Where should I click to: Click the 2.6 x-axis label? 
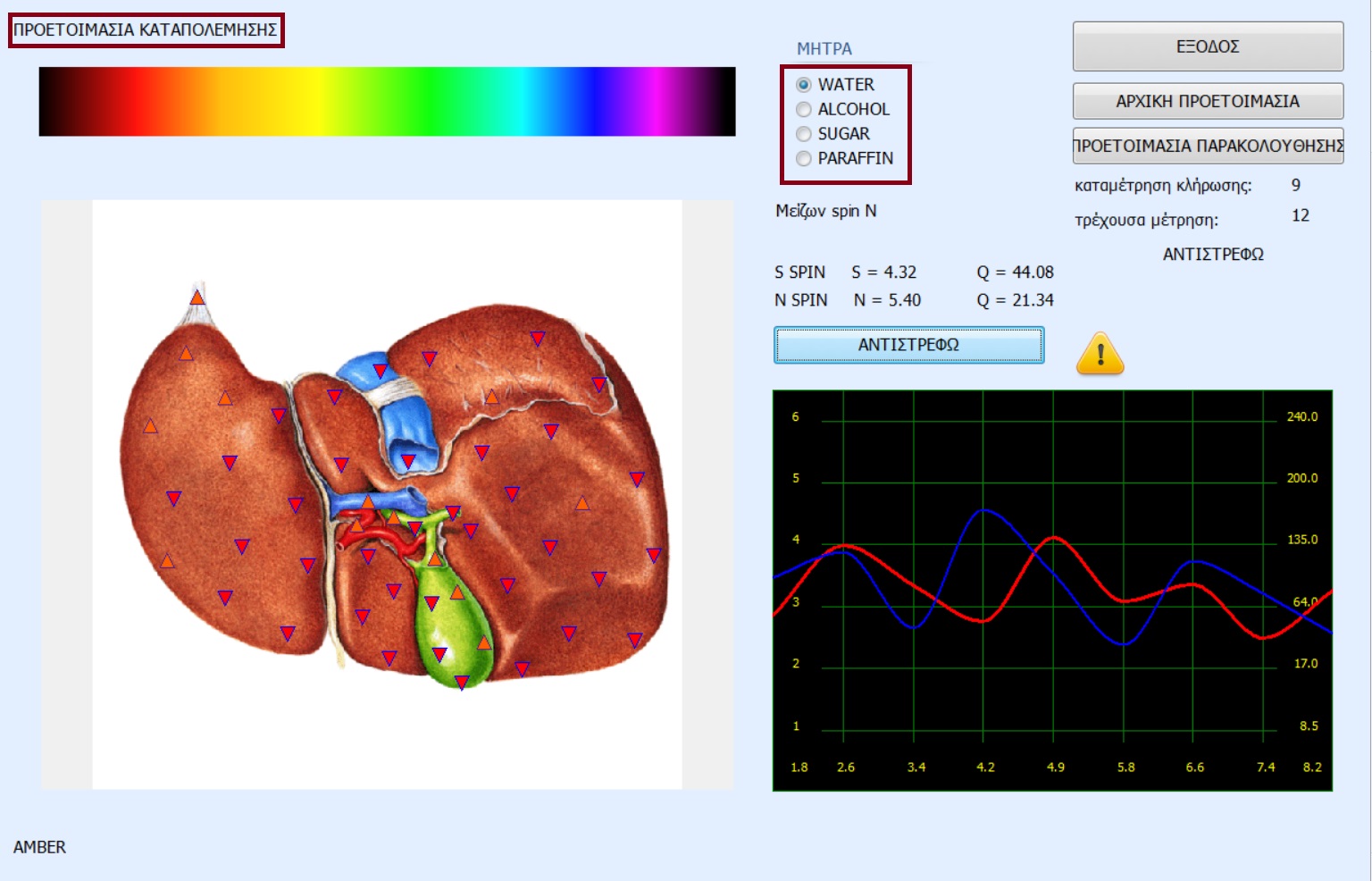(x=846, y=768)
